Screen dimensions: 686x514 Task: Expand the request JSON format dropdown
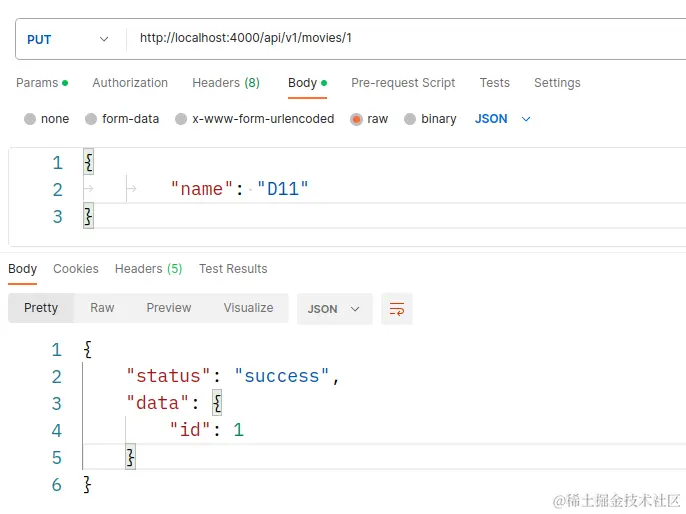pos(503,119)
